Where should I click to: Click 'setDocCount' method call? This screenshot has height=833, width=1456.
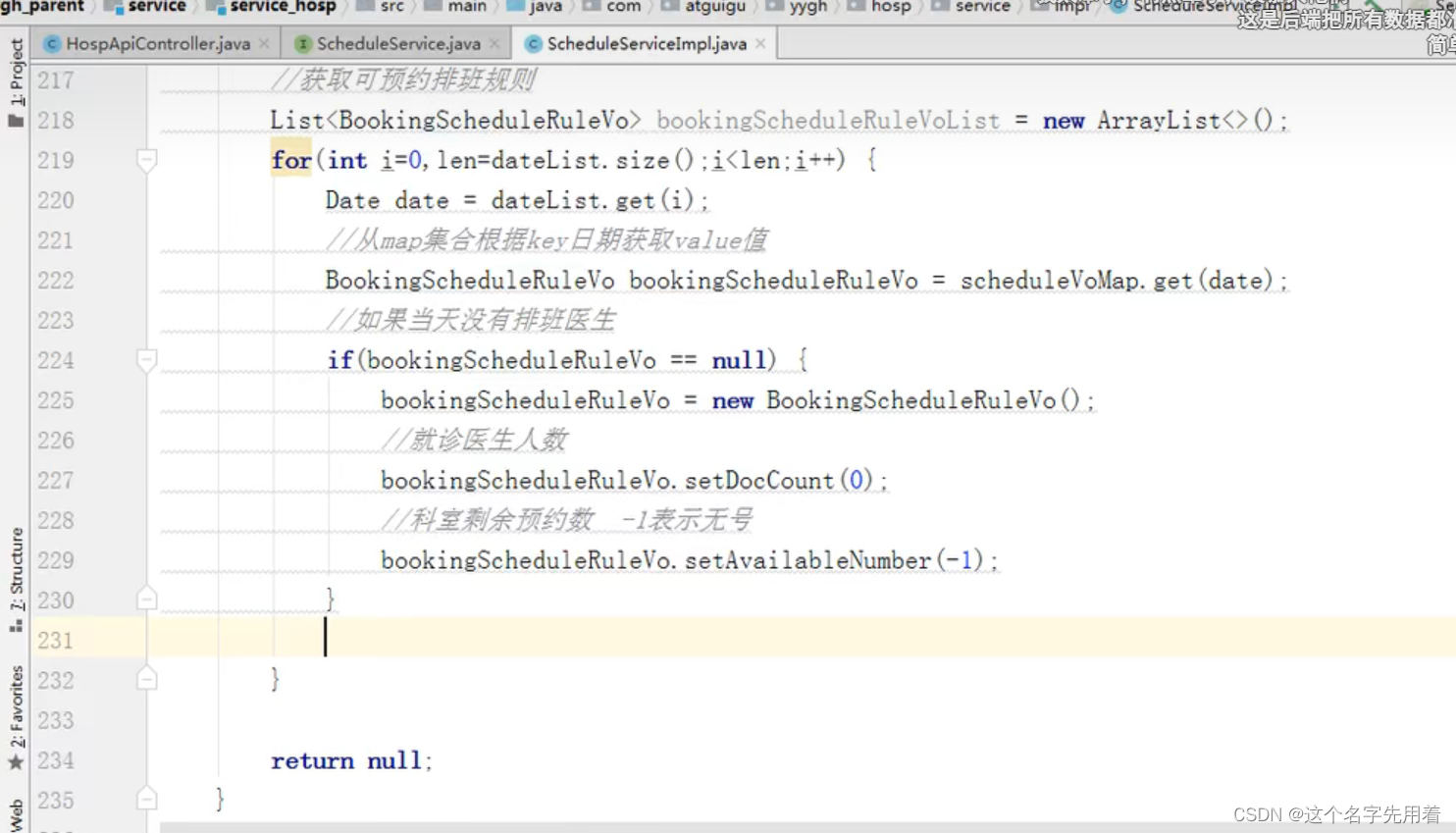tap(758, 480)
